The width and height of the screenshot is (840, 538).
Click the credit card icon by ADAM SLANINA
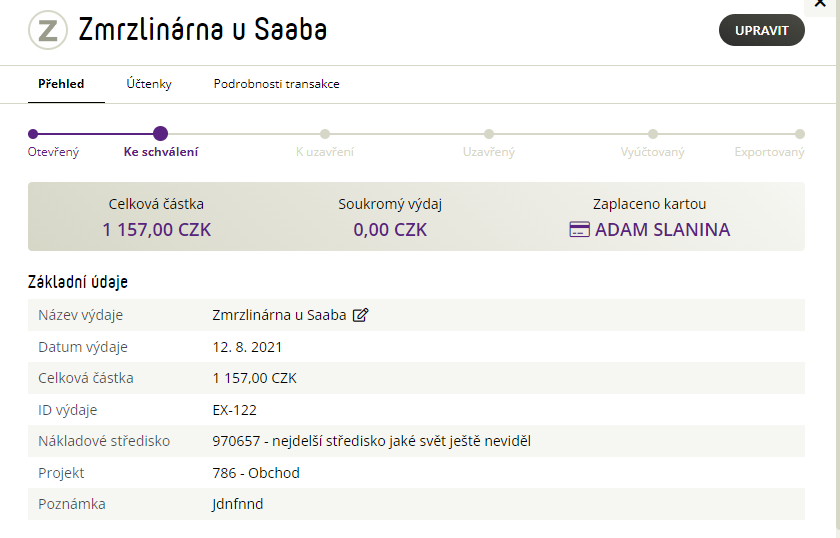pos(579,229)
